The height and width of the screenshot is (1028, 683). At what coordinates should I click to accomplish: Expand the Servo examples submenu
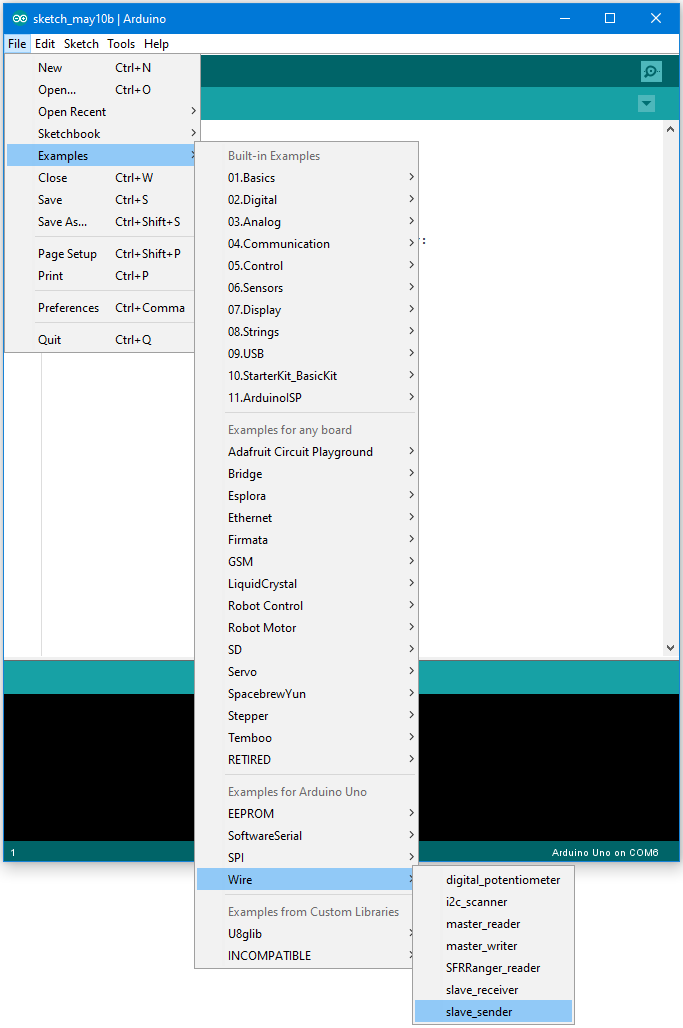pos(242,672)
